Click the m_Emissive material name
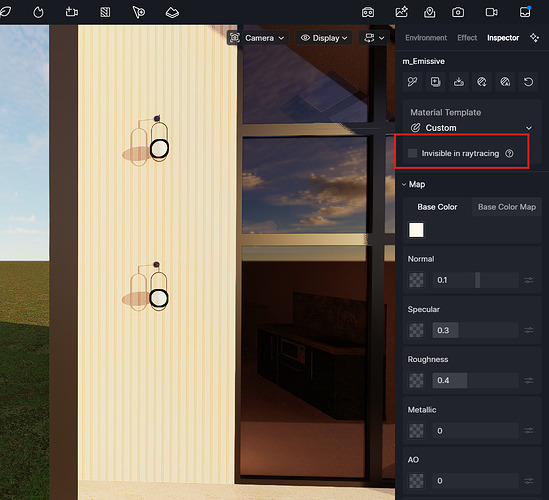The height and width of the screenshot is (500, 549). pos(423,61)
